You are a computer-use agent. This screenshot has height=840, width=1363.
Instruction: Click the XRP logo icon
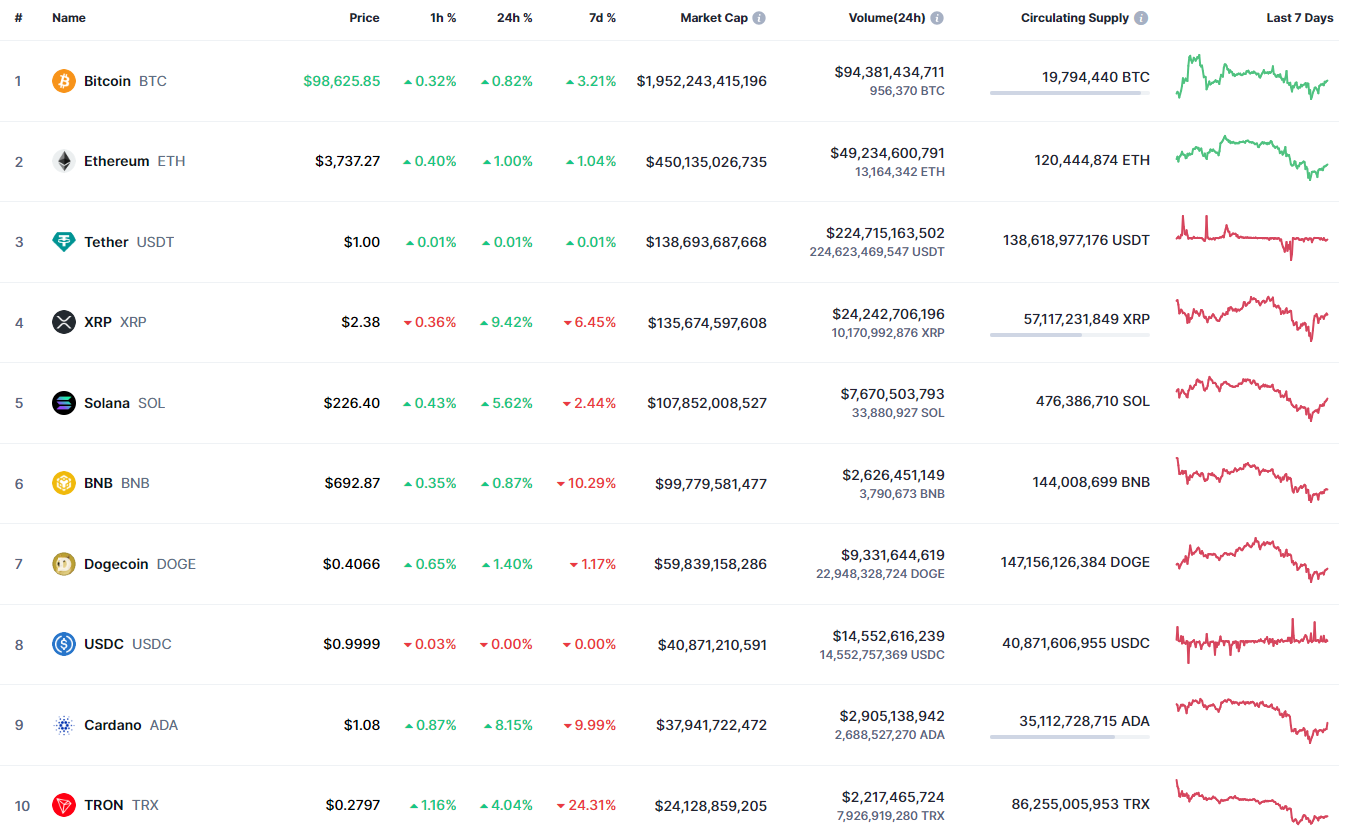[64, 322]
